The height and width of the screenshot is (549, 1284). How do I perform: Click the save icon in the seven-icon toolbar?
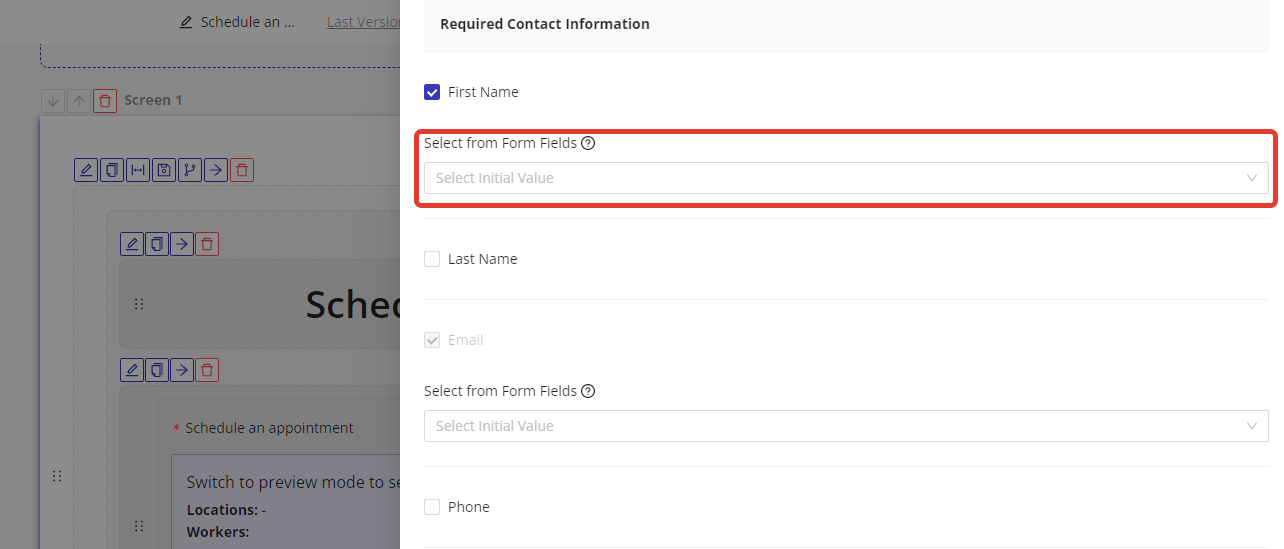point(164,170)
